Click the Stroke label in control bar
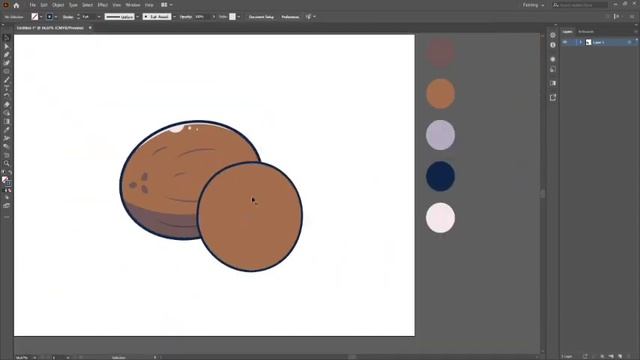Screen dimensions: 640x360 coord(68,17)
